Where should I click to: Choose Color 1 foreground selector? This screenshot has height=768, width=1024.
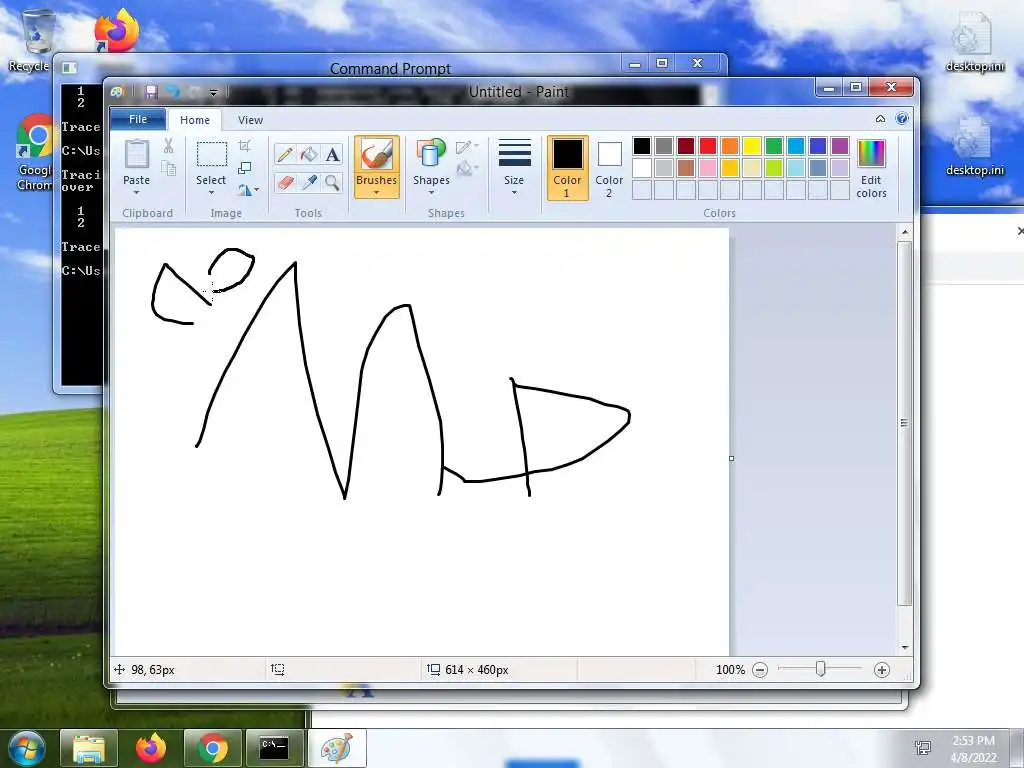pos(568,168)
